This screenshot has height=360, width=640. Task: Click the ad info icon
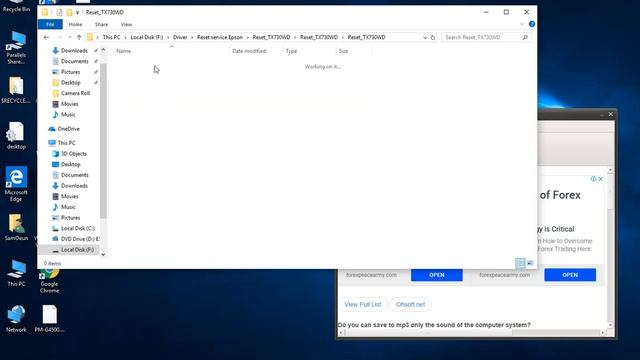click(x=593, y=179)
